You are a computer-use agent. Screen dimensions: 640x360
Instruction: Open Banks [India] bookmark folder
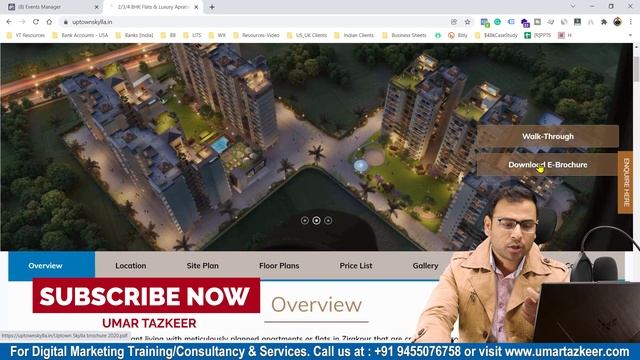tap(134, 36)
